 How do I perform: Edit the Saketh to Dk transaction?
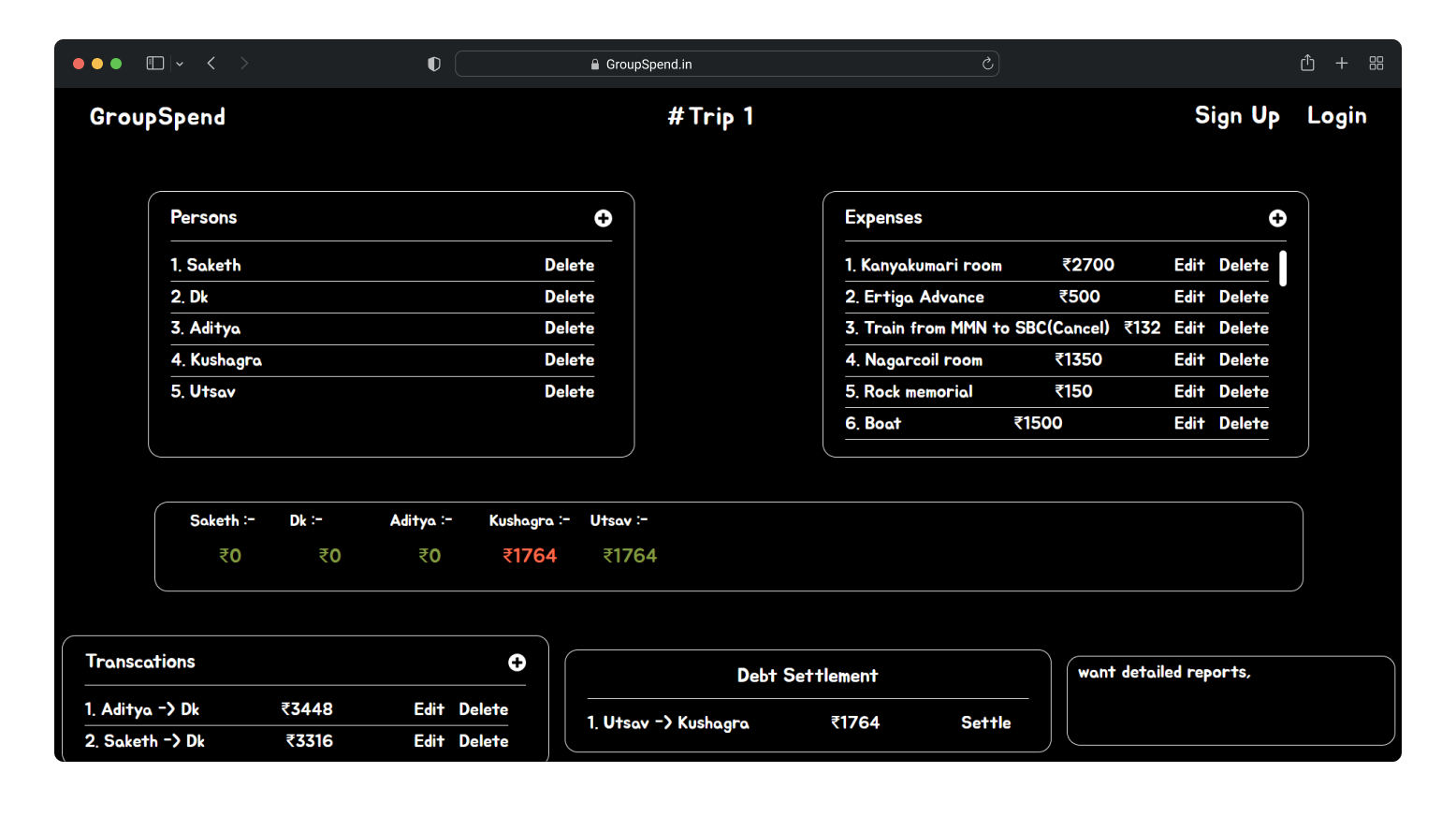click(429, 741)
